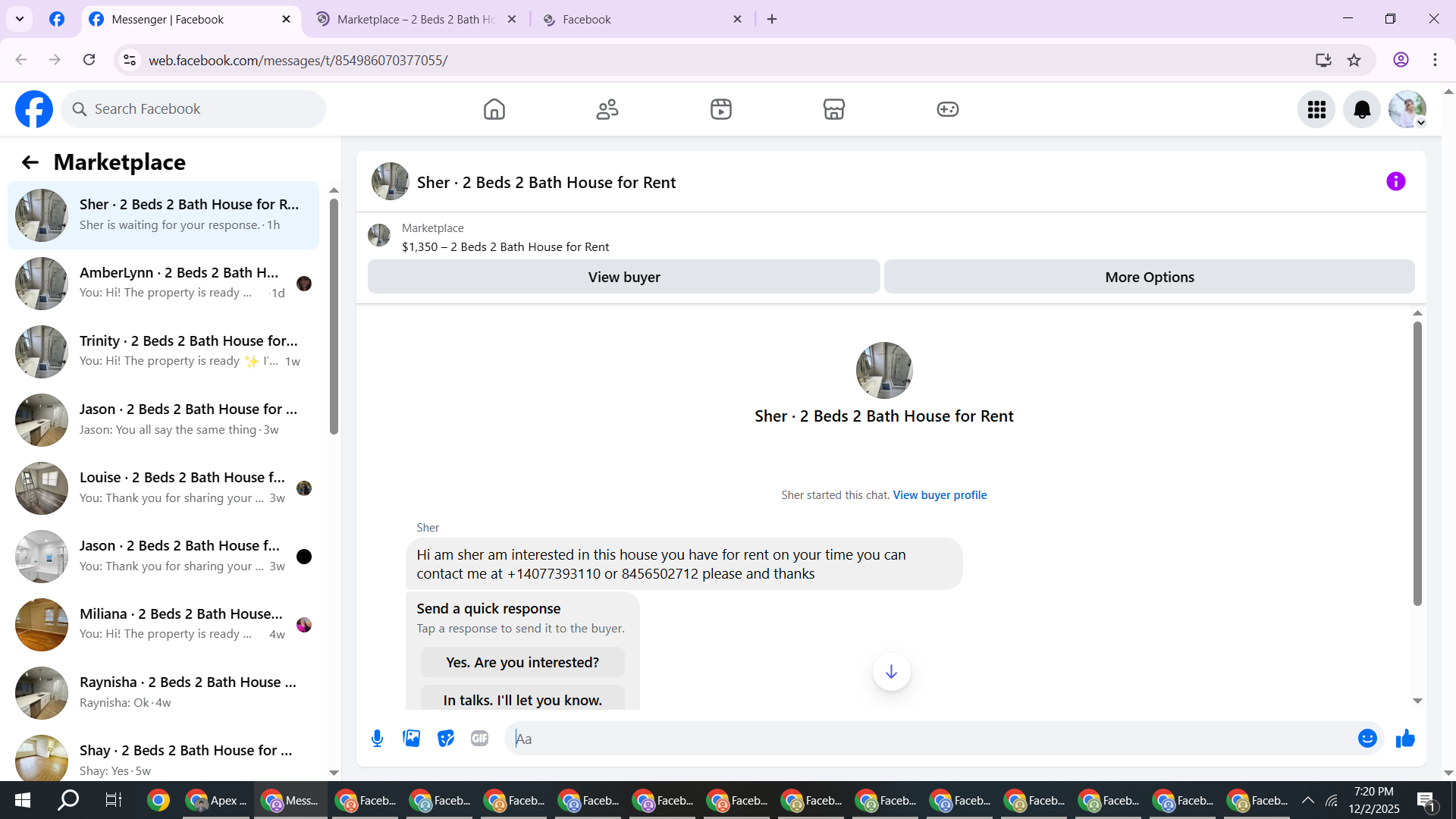1456x819 pixels.
Task: Switch to the Marketplace 2 Beds browser tab
Action: point(416,20)
